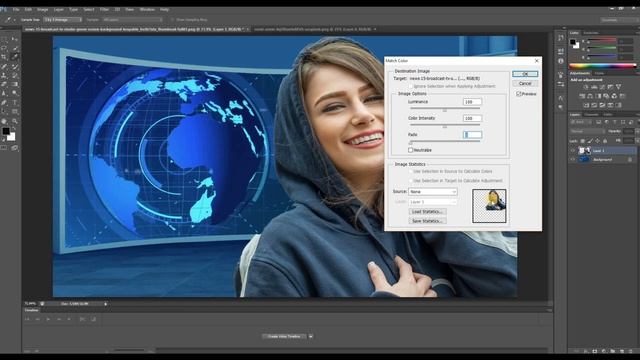Select the Zoom tool
640x360 pixels.
15,121
